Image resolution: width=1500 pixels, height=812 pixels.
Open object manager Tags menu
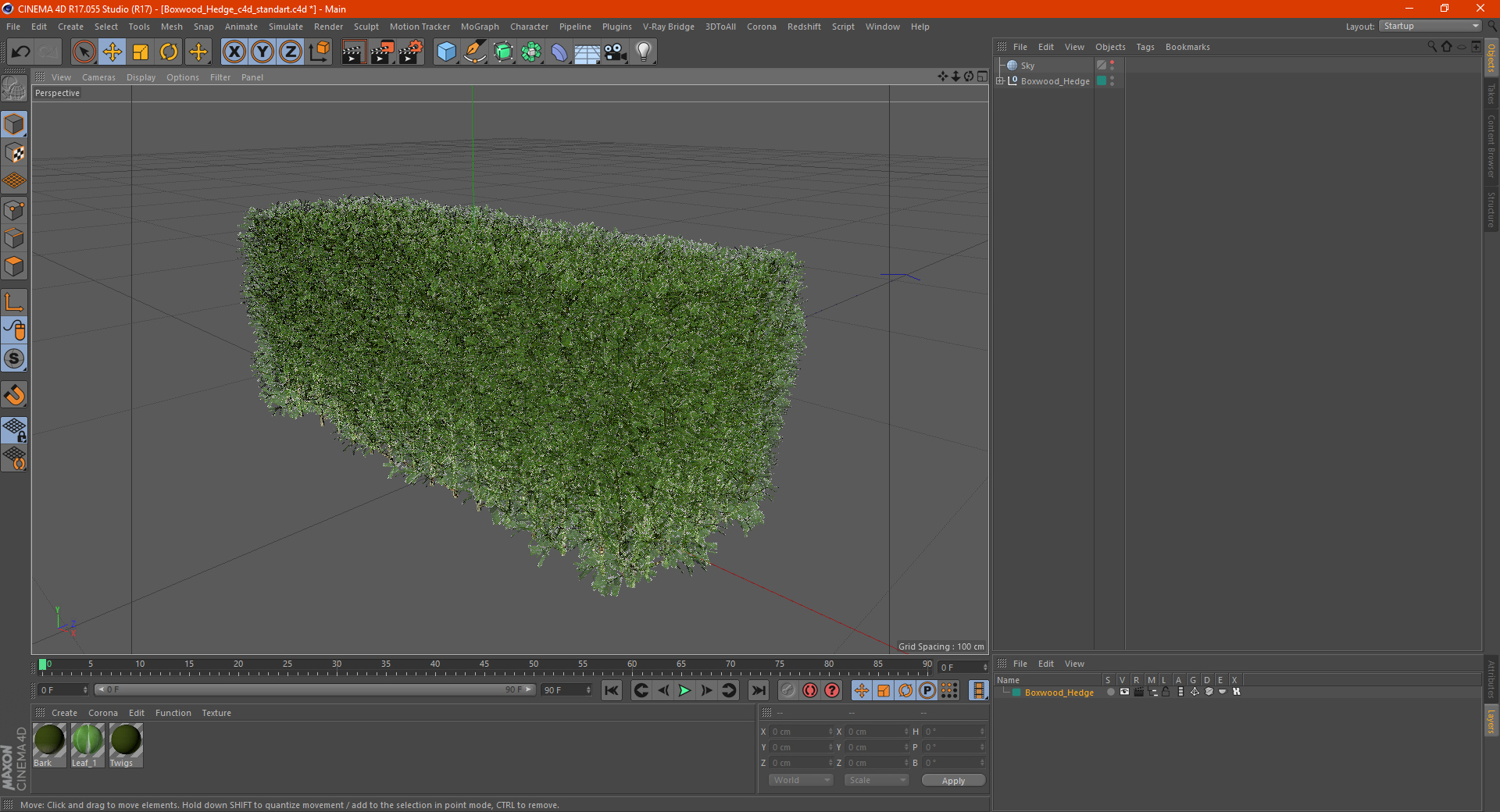pos(1145,47)
